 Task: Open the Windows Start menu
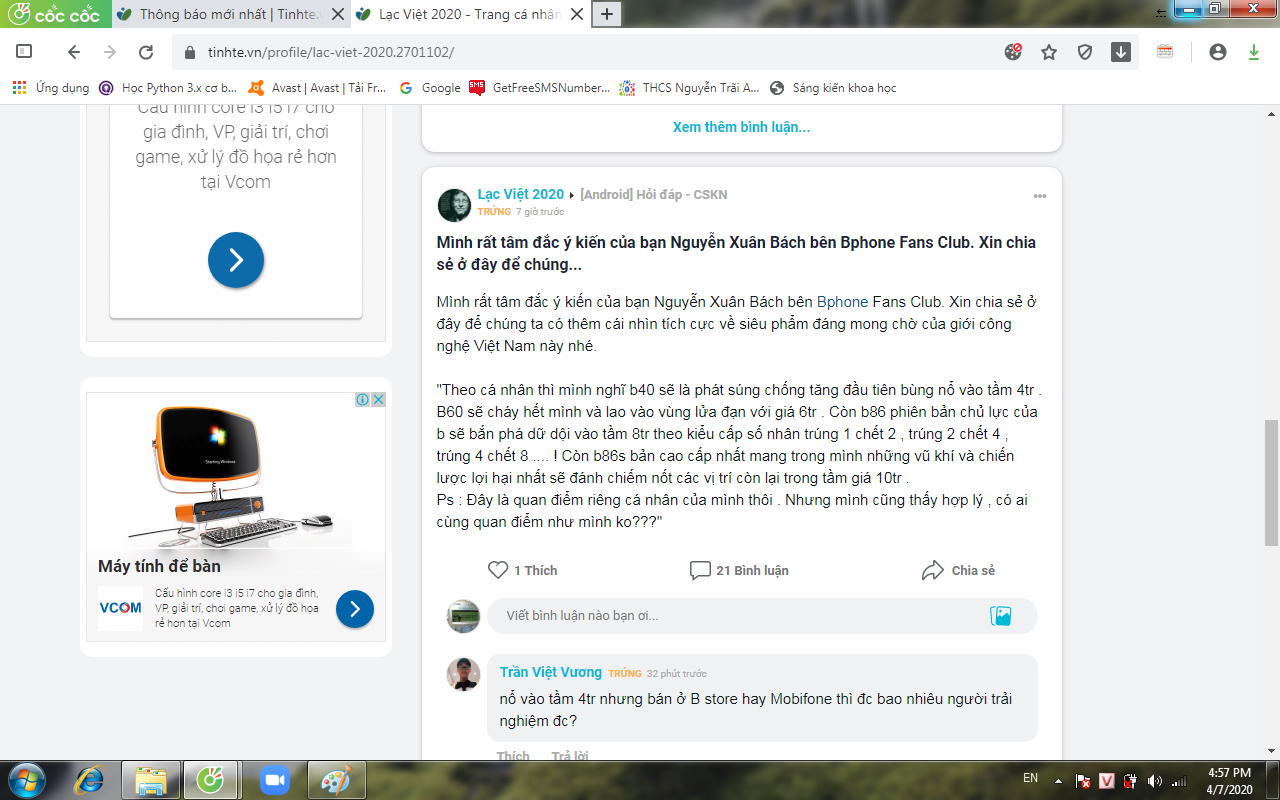pyautogui.click(x=25, y=779)
